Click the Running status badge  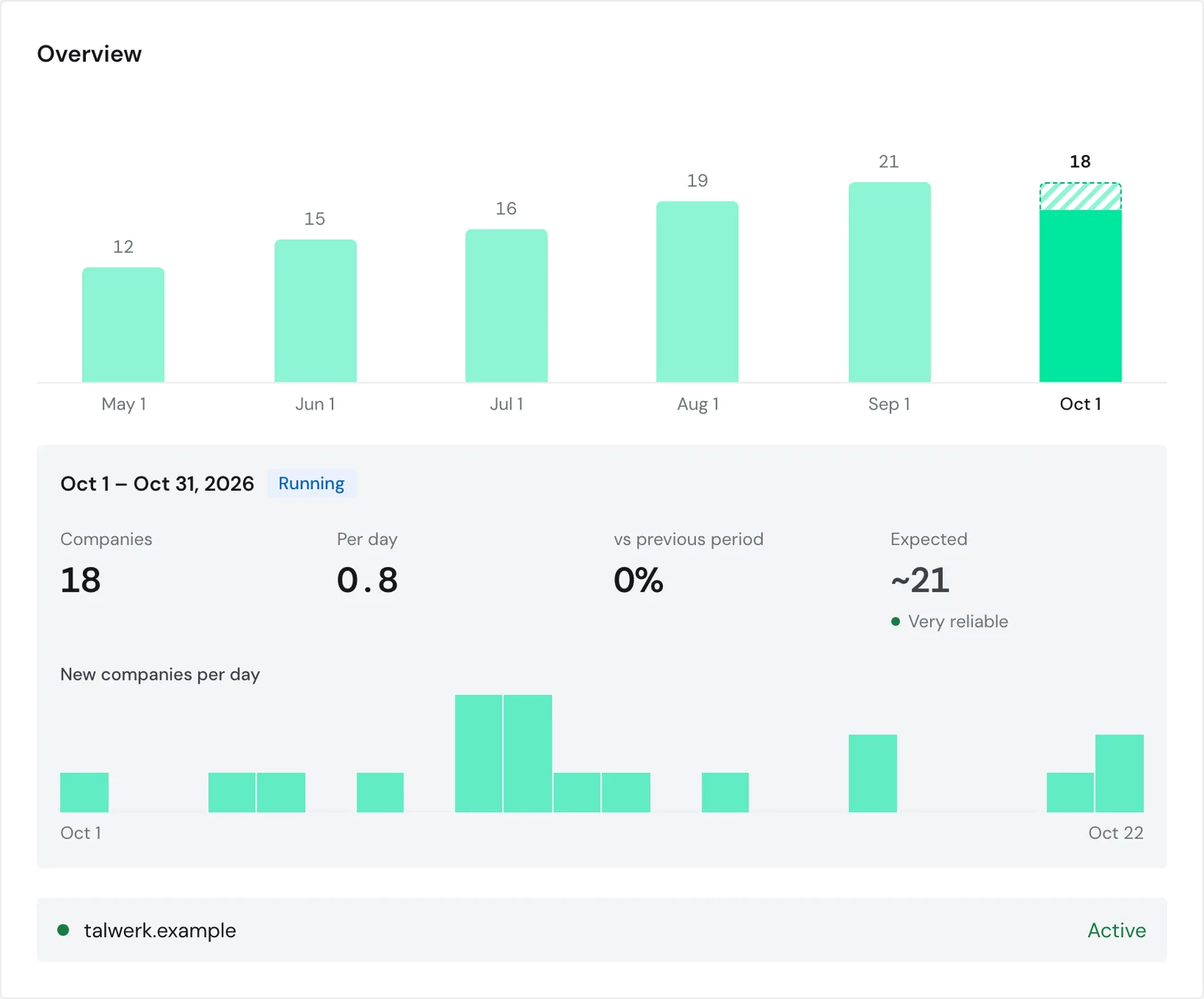click(x=312, y=483)
